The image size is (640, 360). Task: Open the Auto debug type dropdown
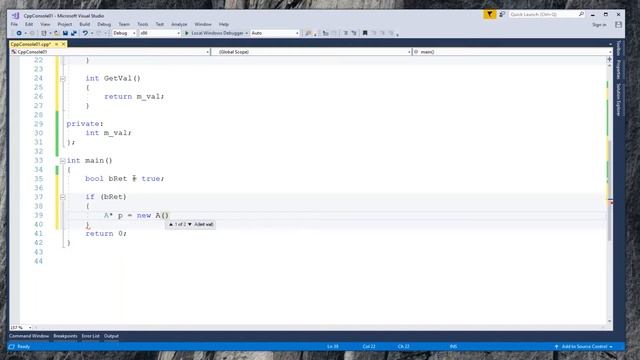click(275, 33)
